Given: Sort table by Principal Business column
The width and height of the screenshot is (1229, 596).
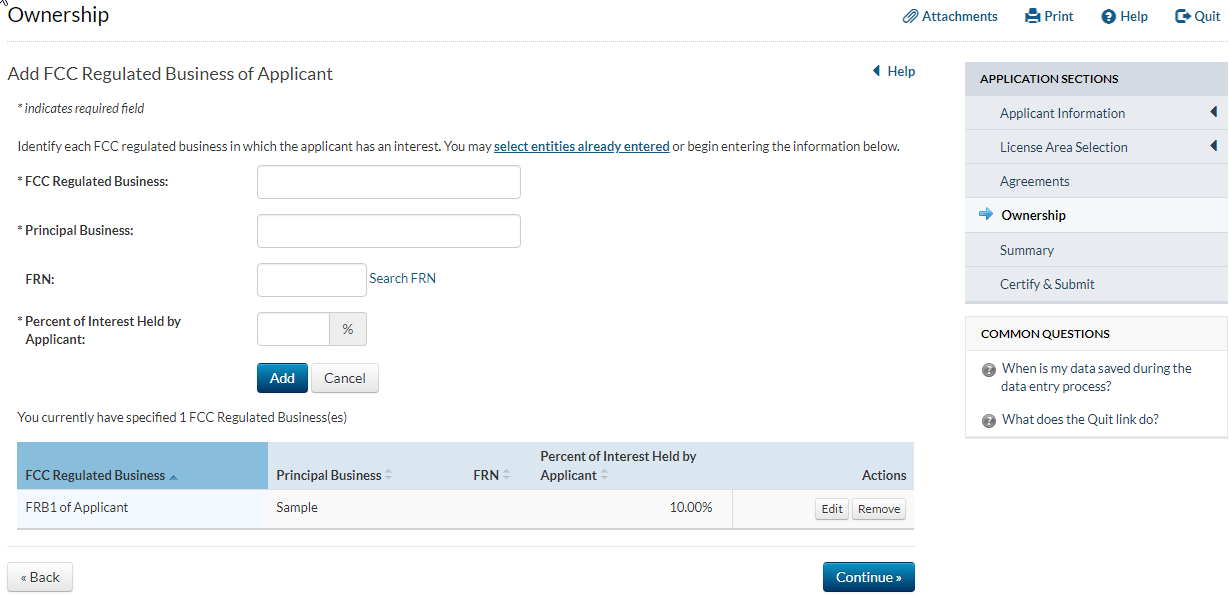Looking at the screenshot, I should [388, 475].
